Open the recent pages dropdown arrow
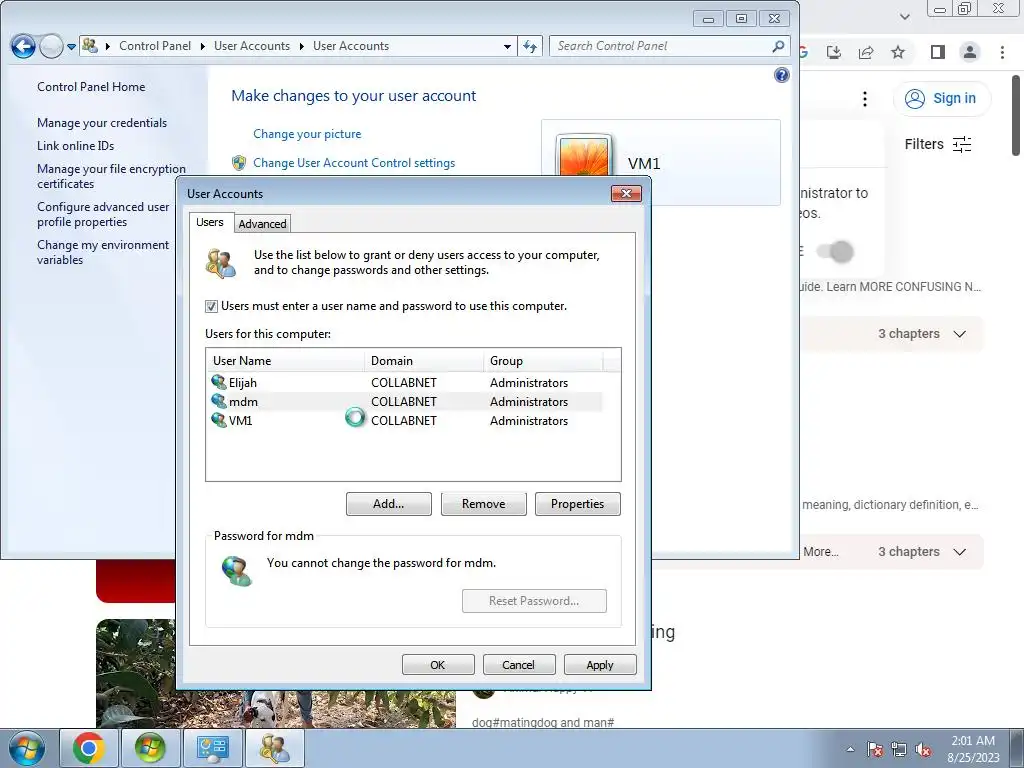Viewport: 1024px width, 768px height. (x=71, y=47)
